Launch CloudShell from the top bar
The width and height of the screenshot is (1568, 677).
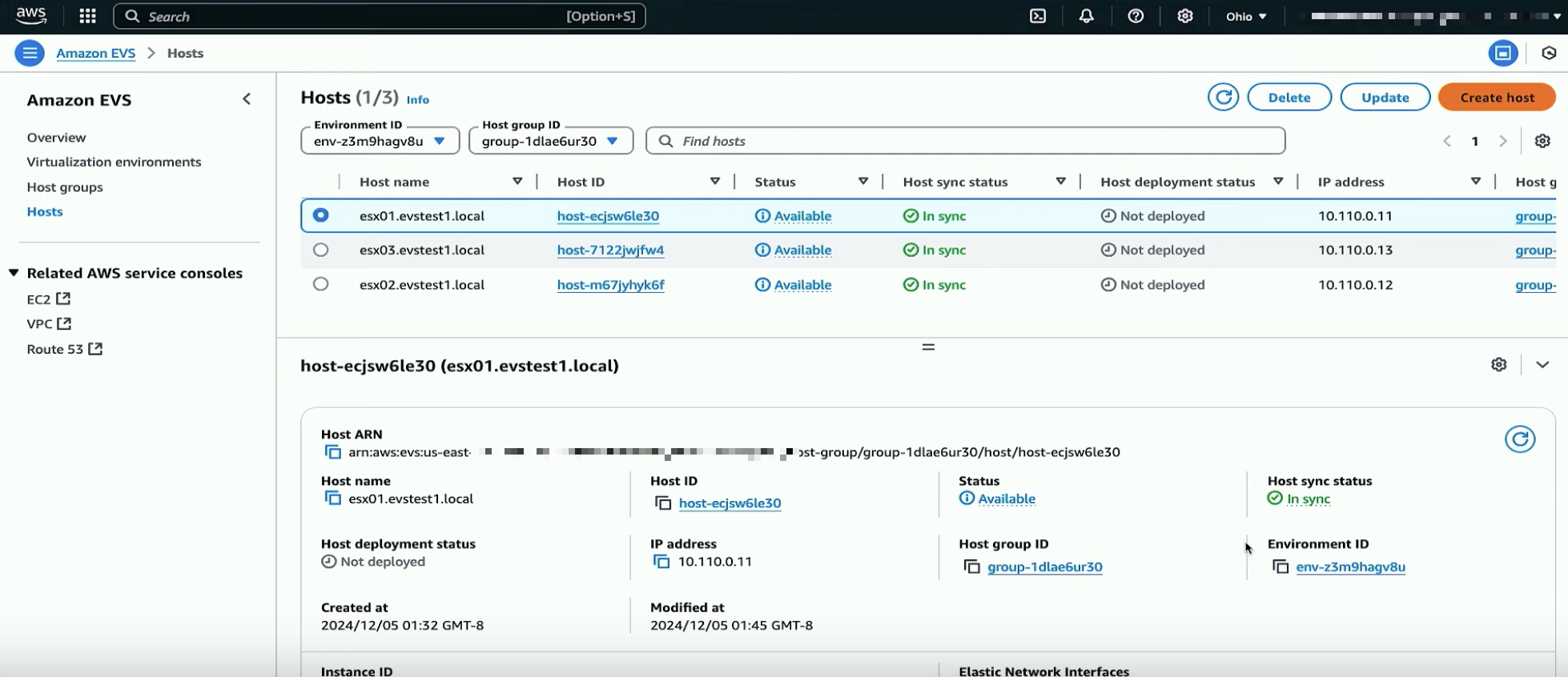[1038, 16]
